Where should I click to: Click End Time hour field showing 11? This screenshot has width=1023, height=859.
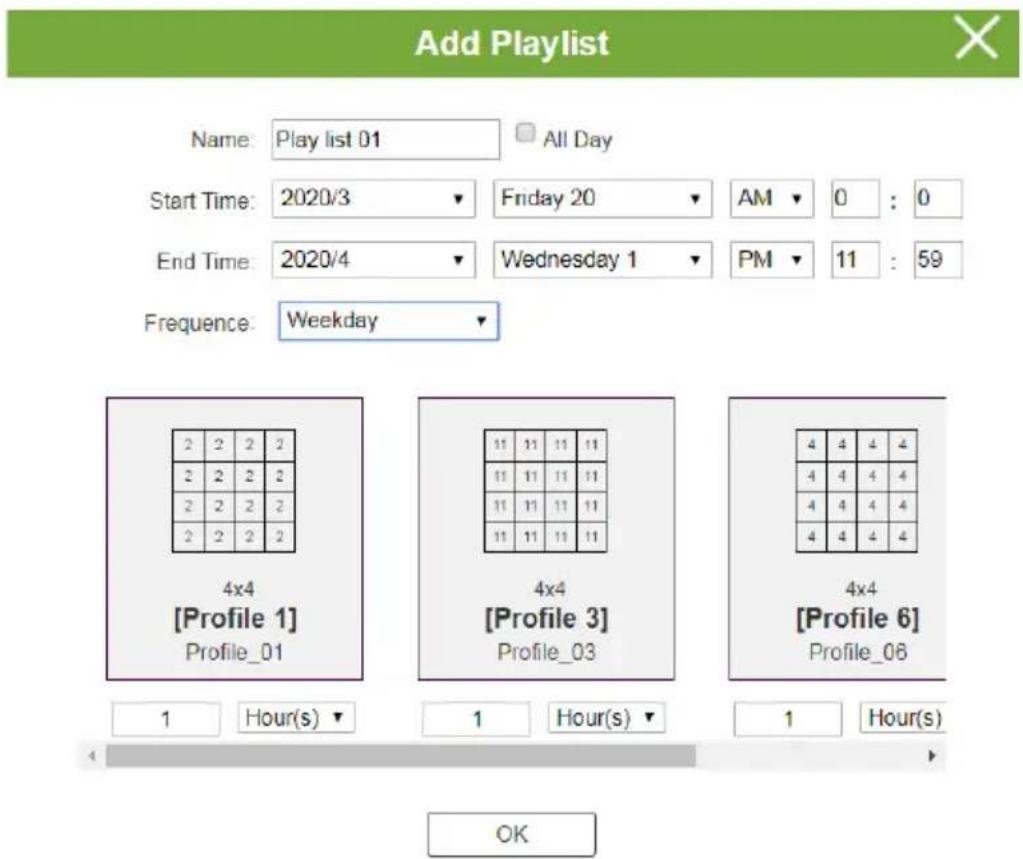pyautogui.click(x=855, y=260)
